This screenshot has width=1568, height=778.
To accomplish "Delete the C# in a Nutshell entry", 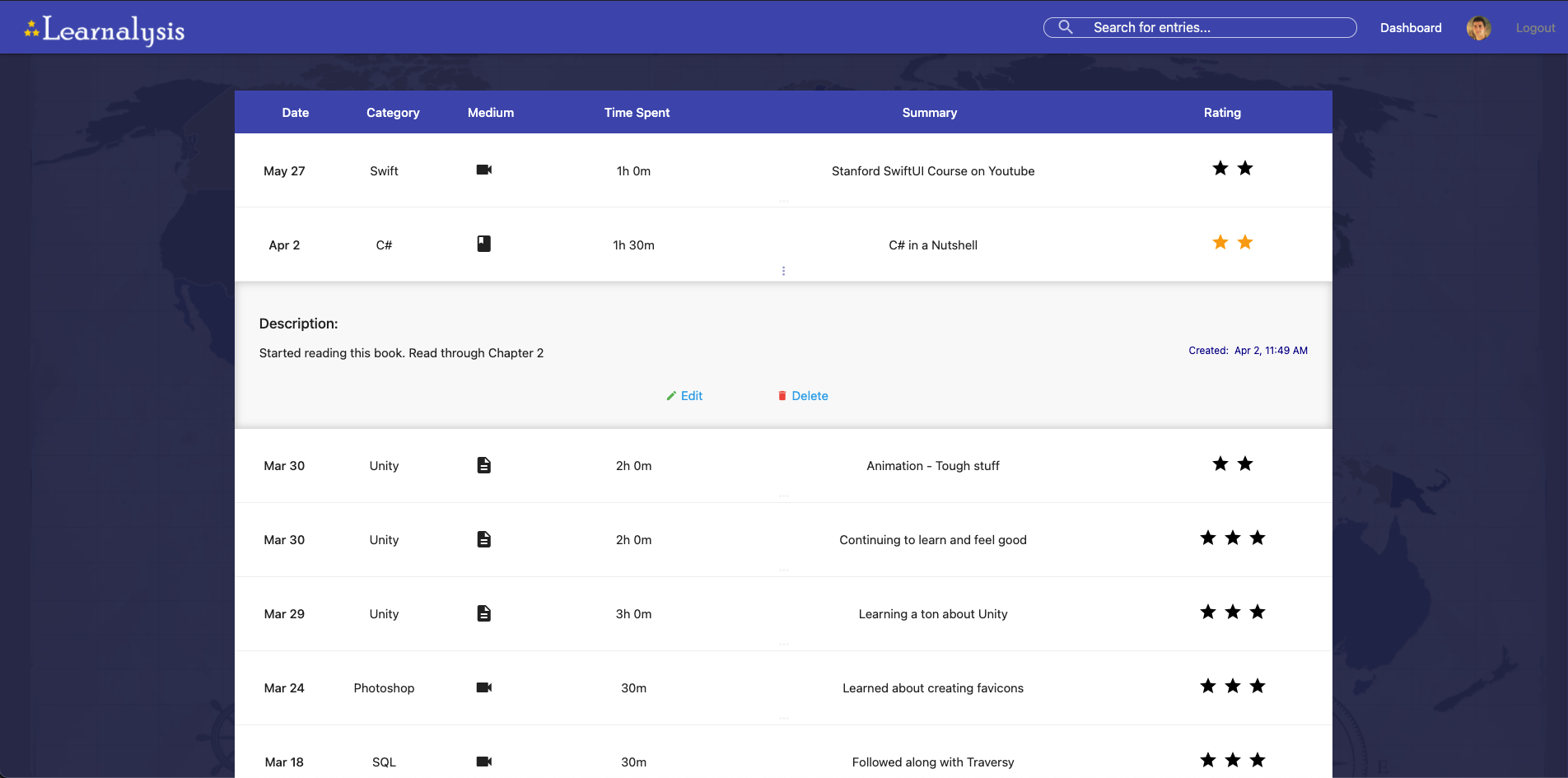I will click(x=803, y=396).
